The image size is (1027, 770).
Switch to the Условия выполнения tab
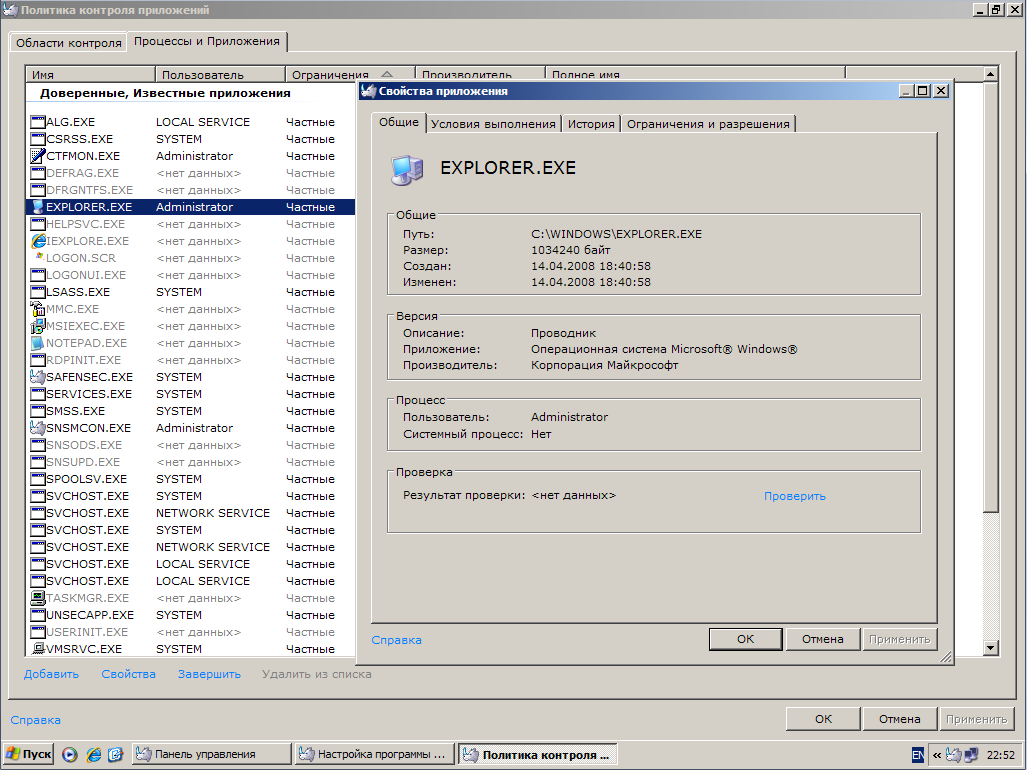pos(493,124)
